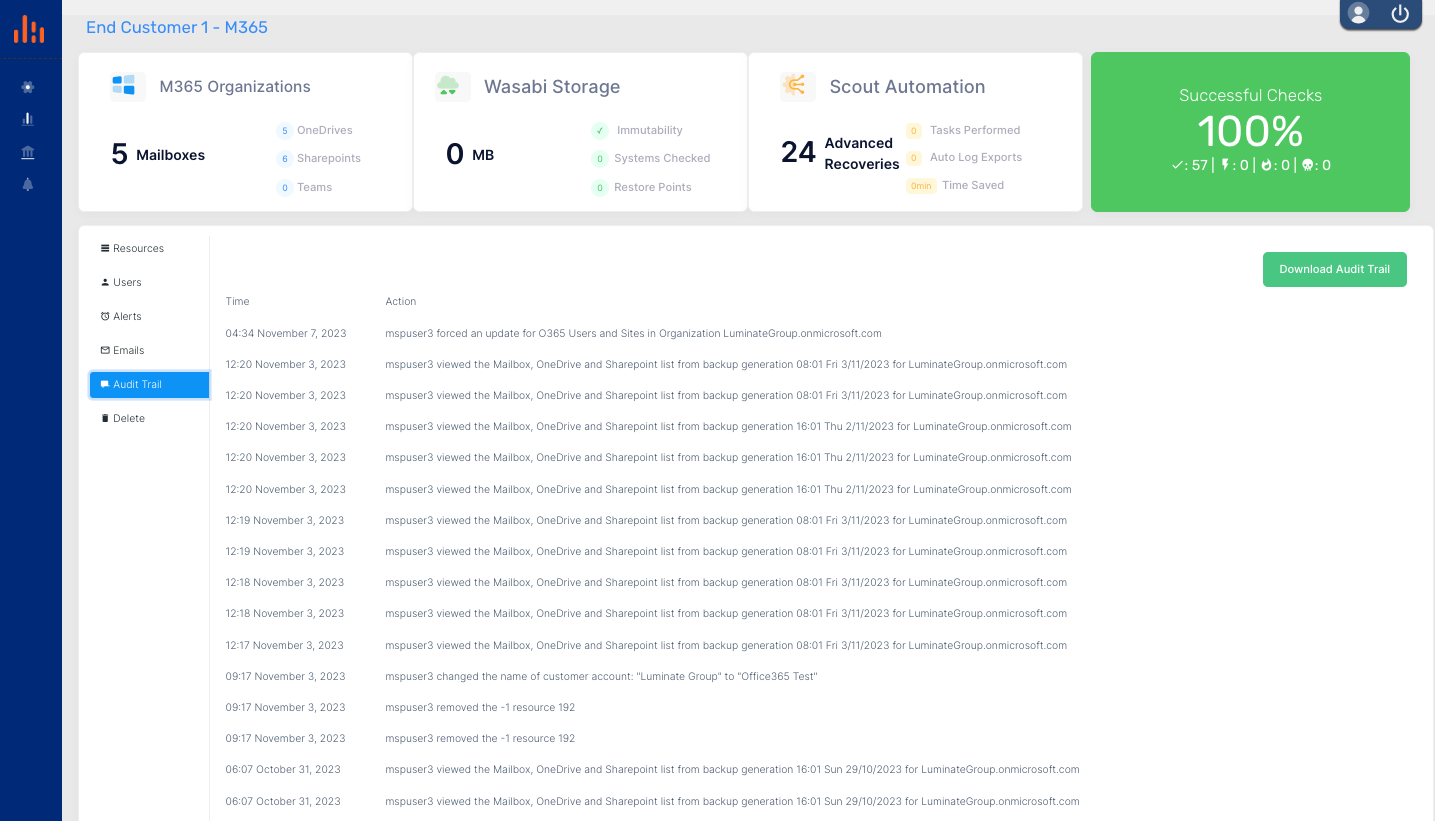1435x821 pixels.
Task: Open the settings gear in the sidebar
Action: click(28, 85)
